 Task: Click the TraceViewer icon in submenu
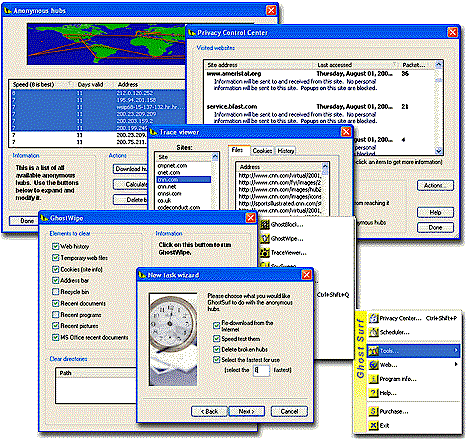(x=265, y=253)
